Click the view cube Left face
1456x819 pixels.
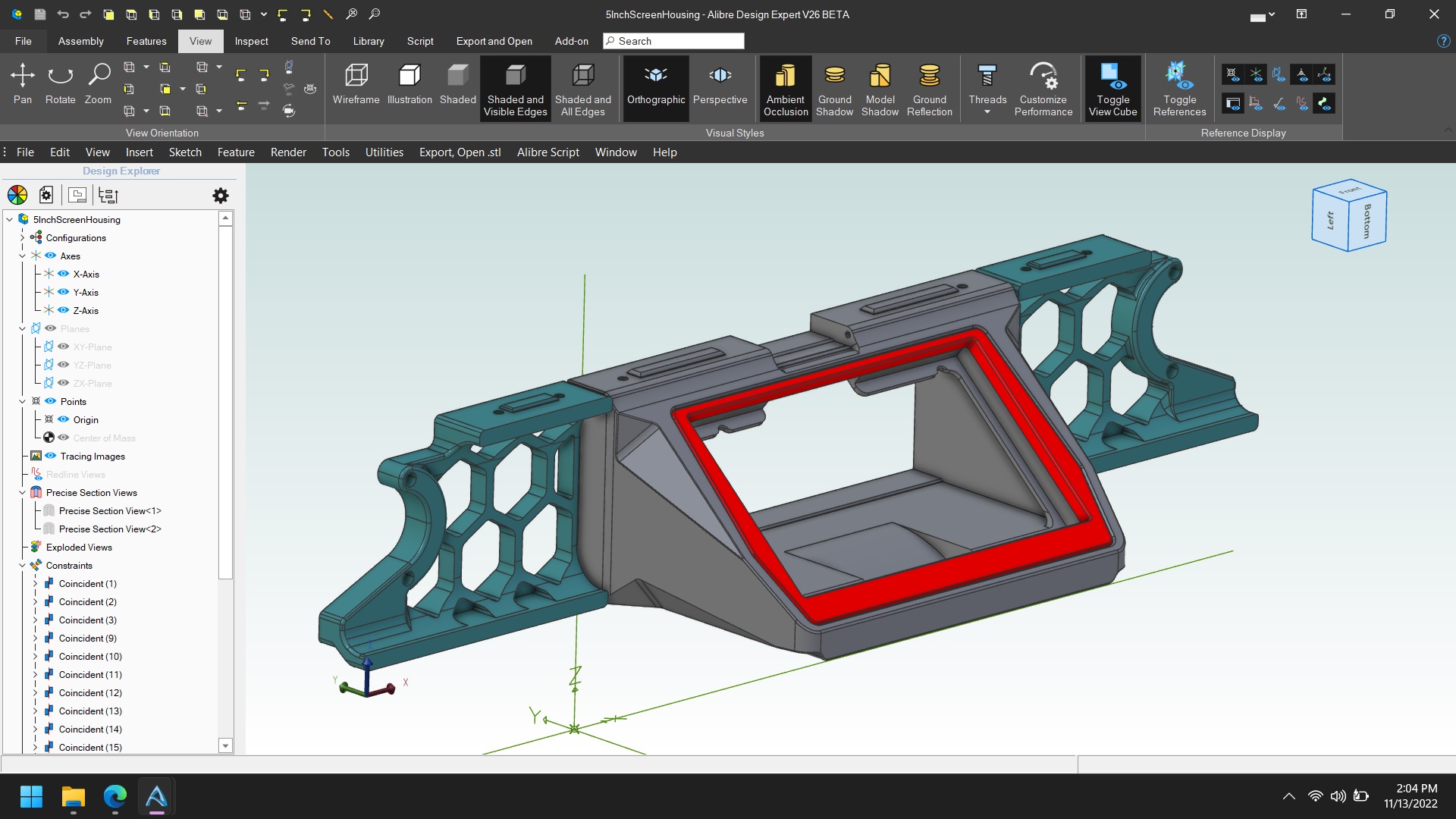pyautogui.click(x=1331, y=221)
